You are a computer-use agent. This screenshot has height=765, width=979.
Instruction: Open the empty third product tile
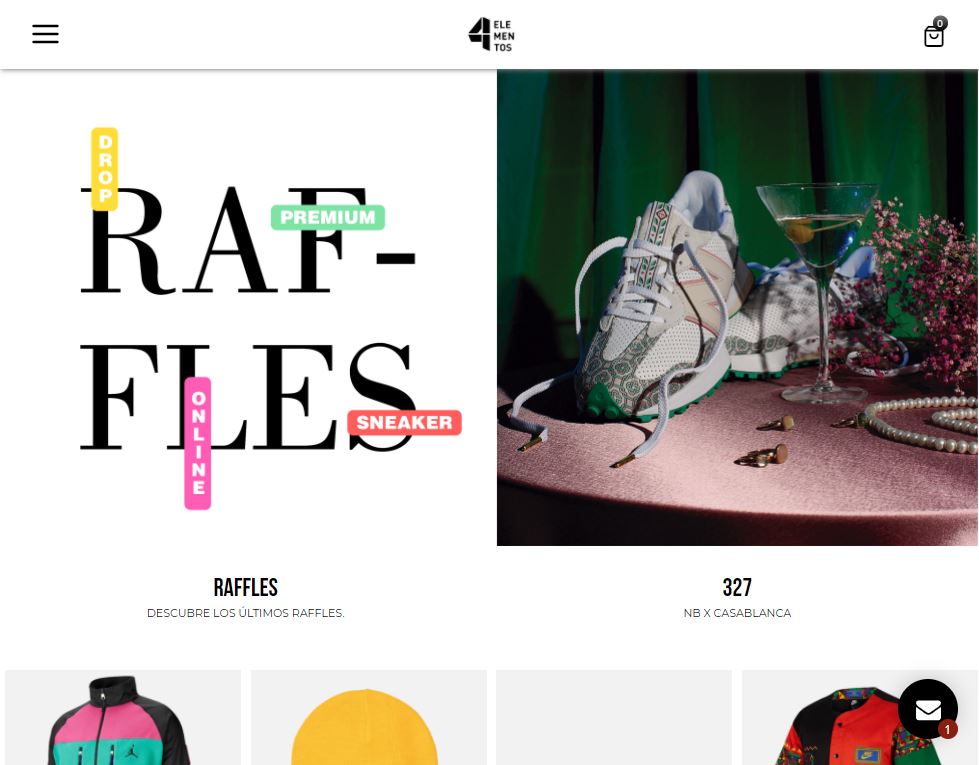tap(614, 718)
